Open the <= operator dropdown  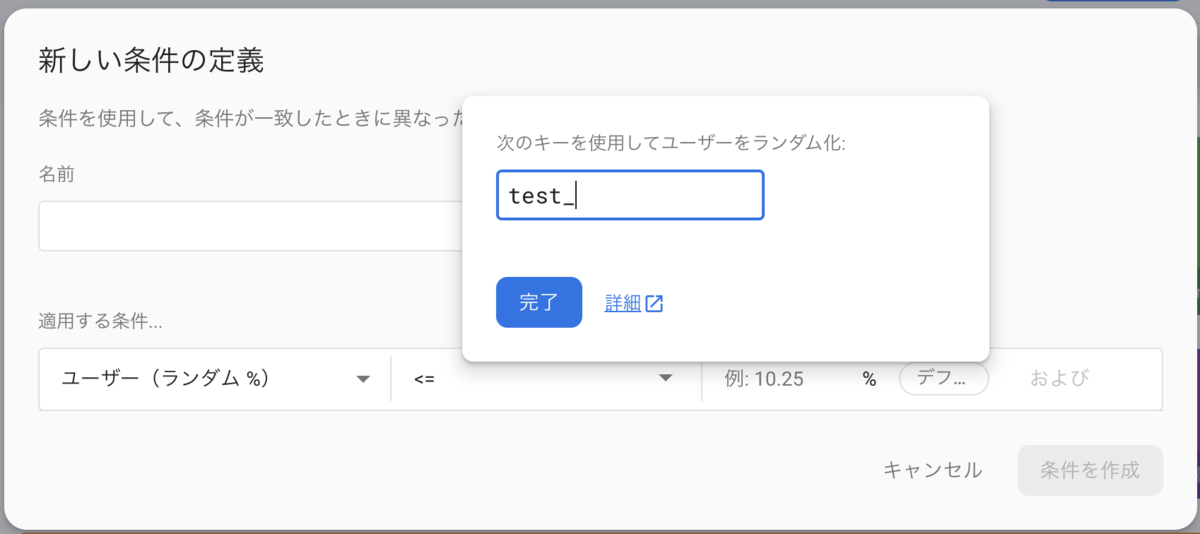546,379
